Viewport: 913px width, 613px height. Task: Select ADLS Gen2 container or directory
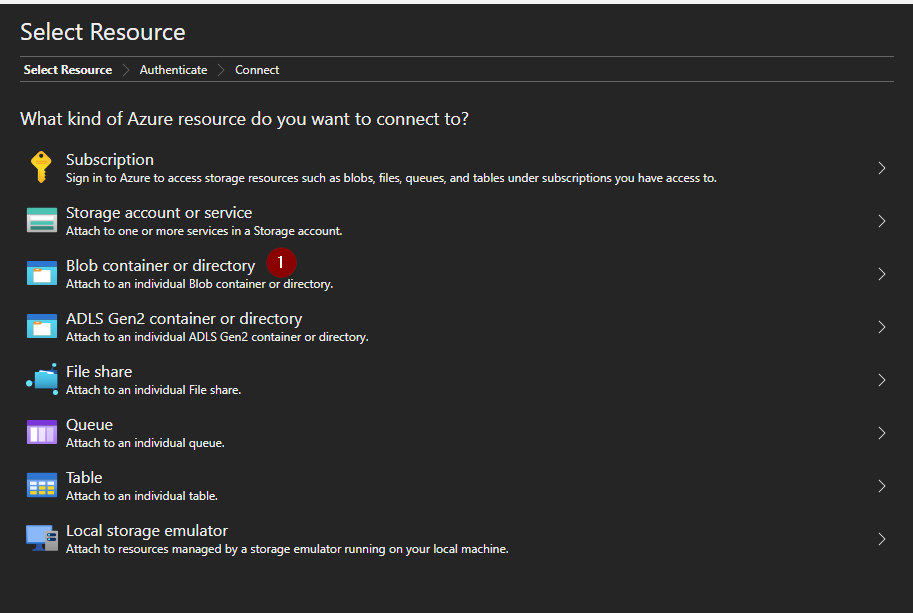click(x=183, y=318)
